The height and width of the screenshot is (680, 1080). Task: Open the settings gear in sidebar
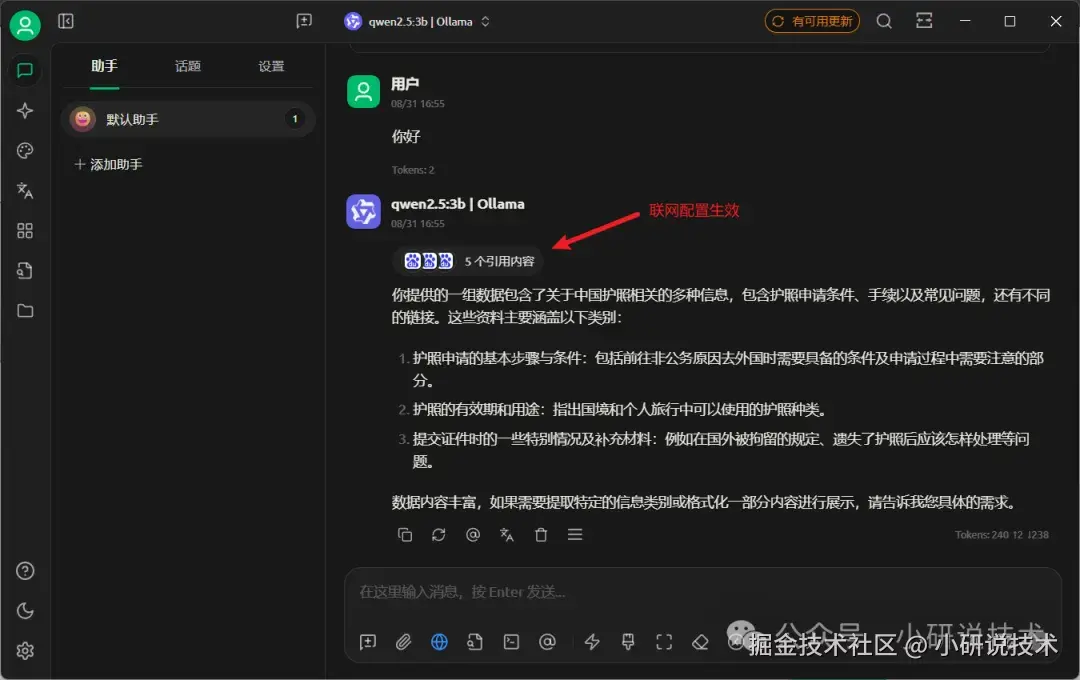25,651
